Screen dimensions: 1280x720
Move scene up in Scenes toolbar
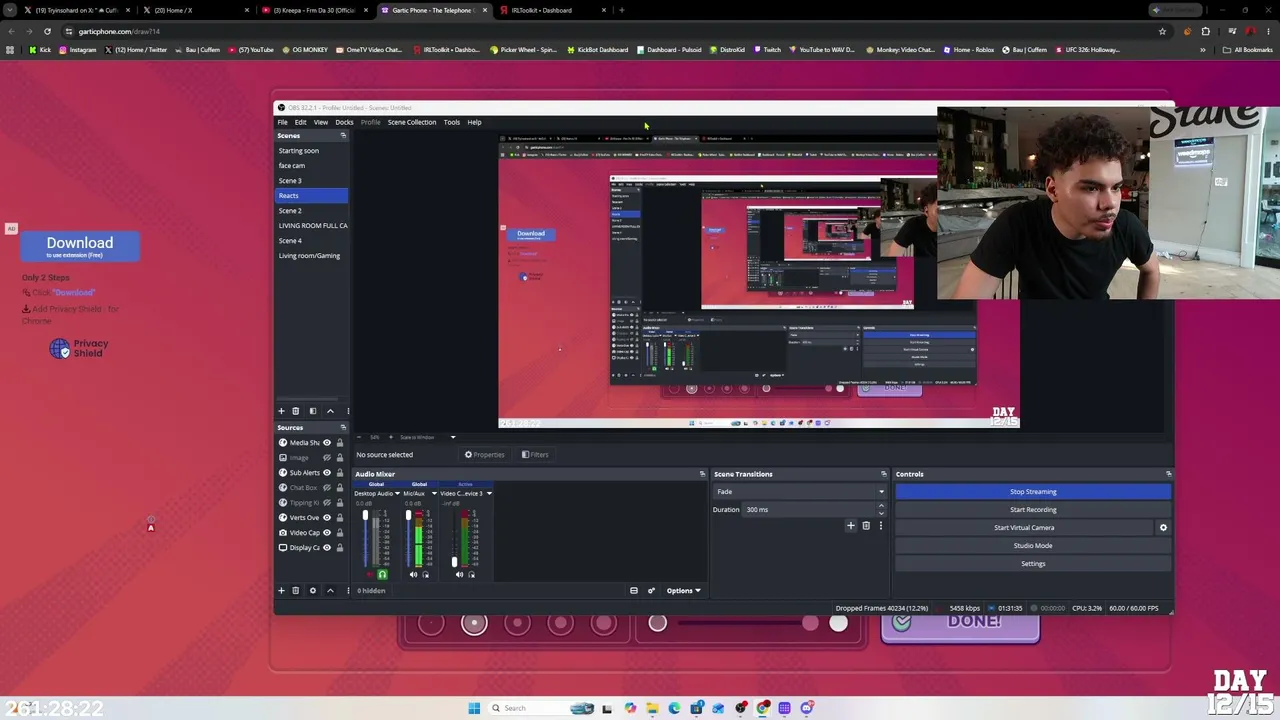coord(330,411)
